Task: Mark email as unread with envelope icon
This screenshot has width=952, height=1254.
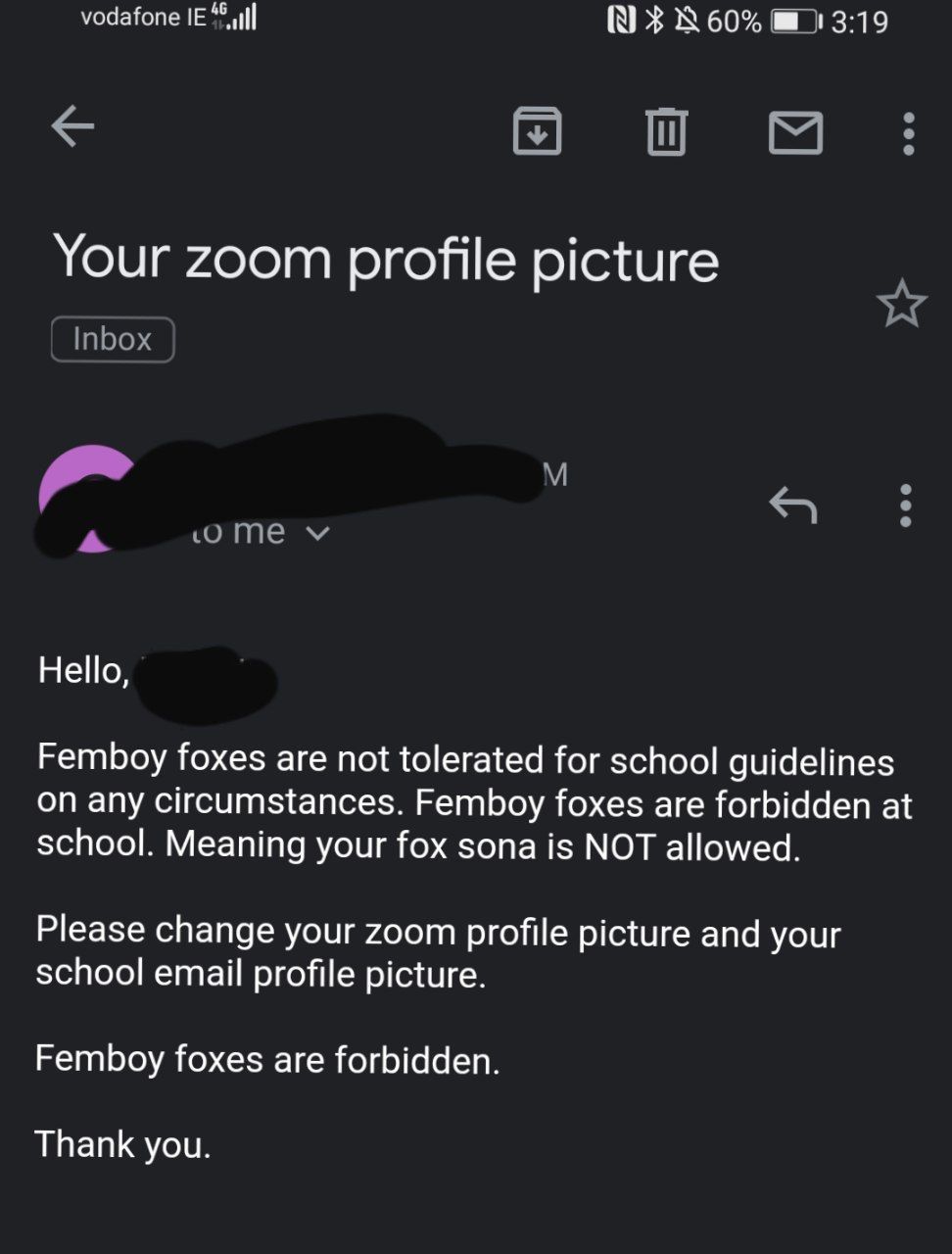Action: tap(795, 132)
